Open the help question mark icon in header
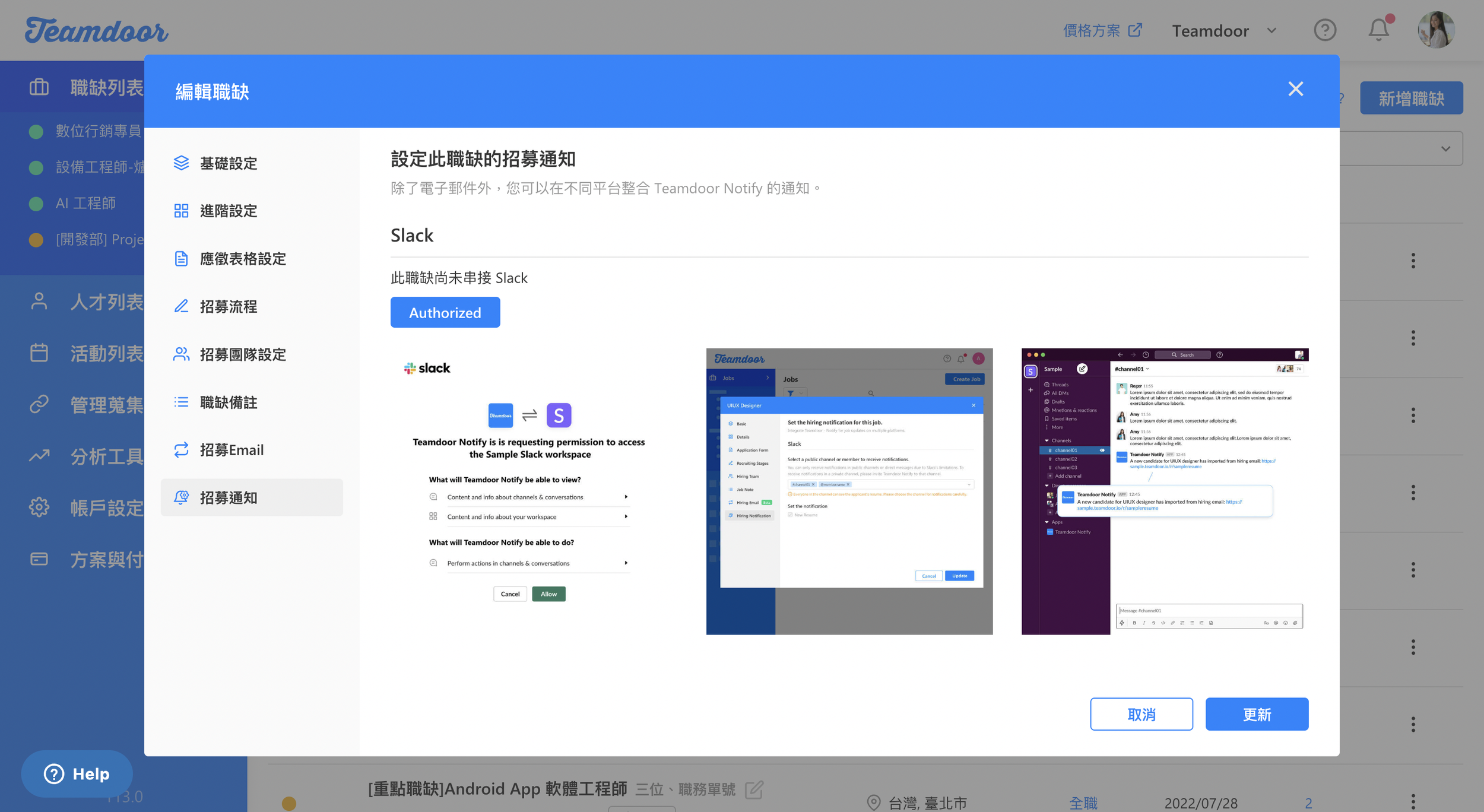This screenshot has height=812, width=1484. (x=1324, y=30)
